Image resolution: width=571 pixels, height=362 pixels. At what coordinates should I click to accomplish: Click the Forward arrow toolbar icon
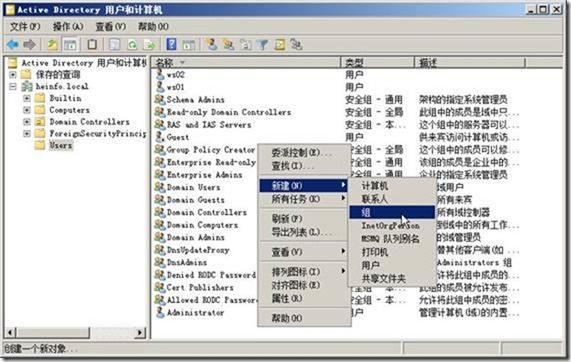pyautogui.click(x=29, y=44)
